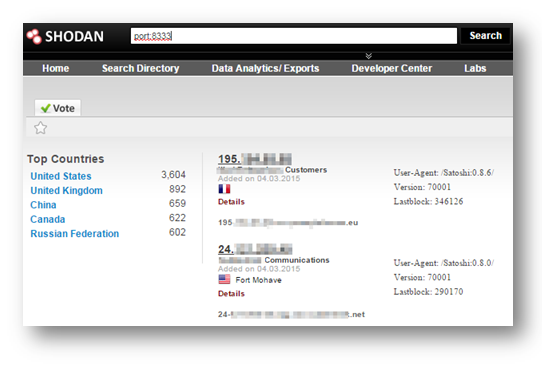Click the star favorite icon
The height and width of the screenshot is (372, 542).
pos(40,128)
